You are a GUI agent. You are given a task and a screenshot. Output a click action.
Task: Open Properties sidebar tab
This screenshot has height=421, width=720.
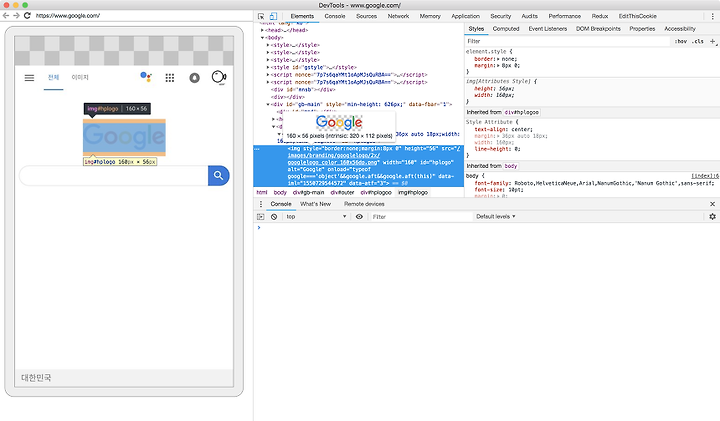coord(642,28)
